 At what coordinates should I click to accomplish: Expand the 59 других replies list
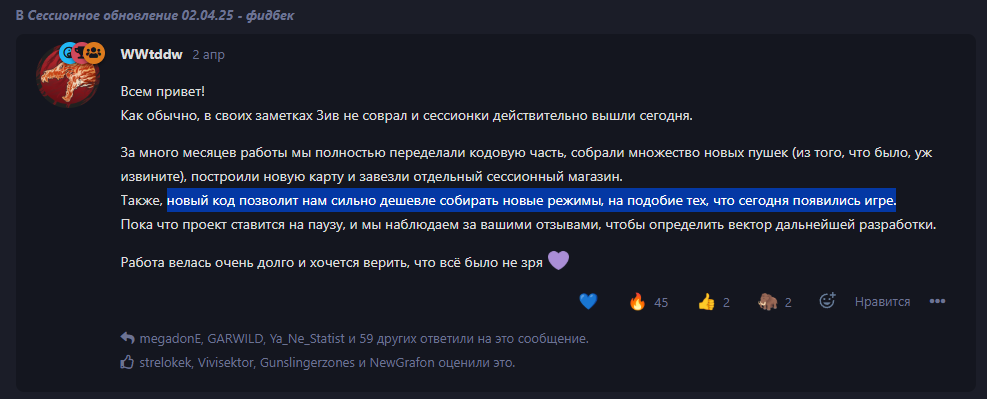[x=390, y=339]
